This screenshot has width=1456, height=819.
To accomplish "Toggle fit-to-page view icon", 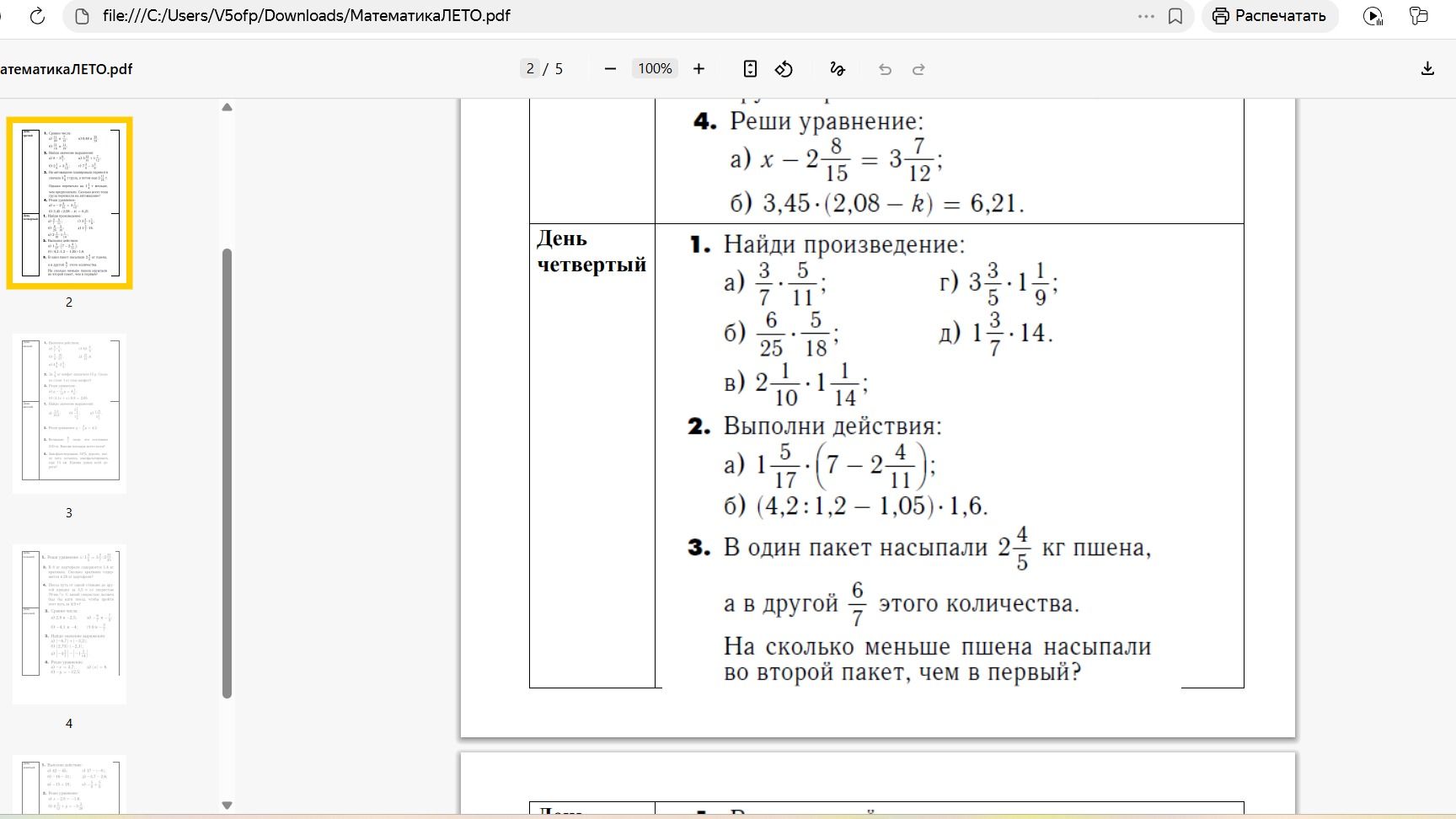I will (750, 69).
